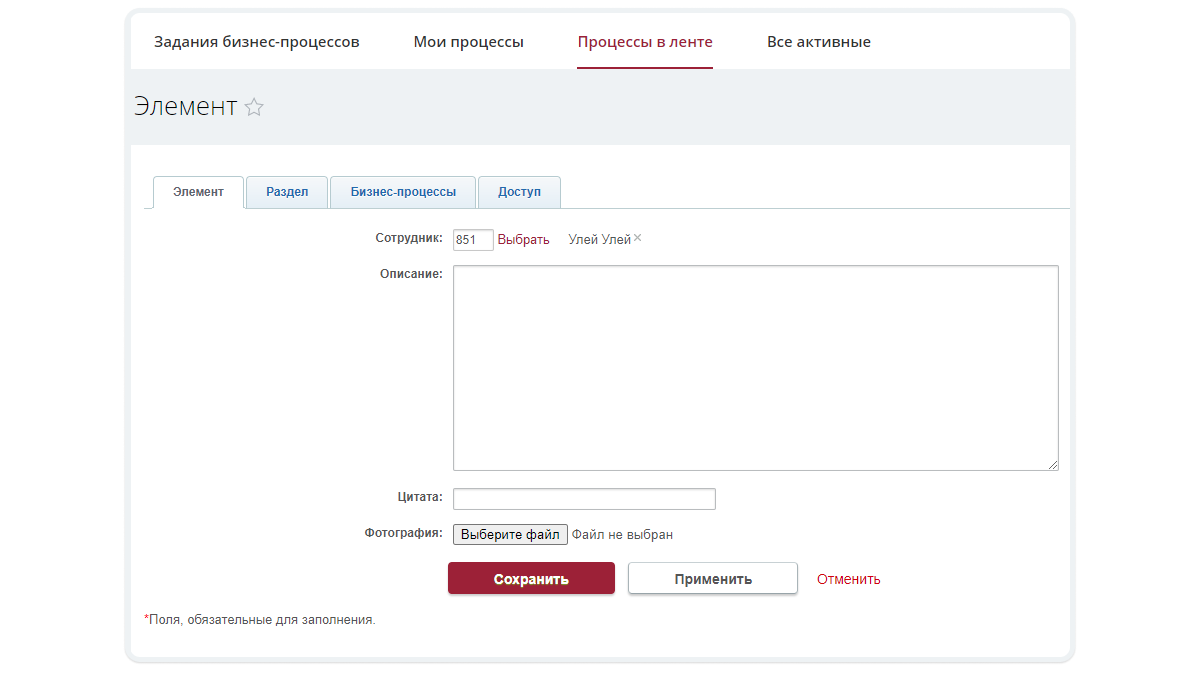The width and height of the screenshot is (1200, 685).
Task: Switch to Все активные section
Action: tap(819, 42)
